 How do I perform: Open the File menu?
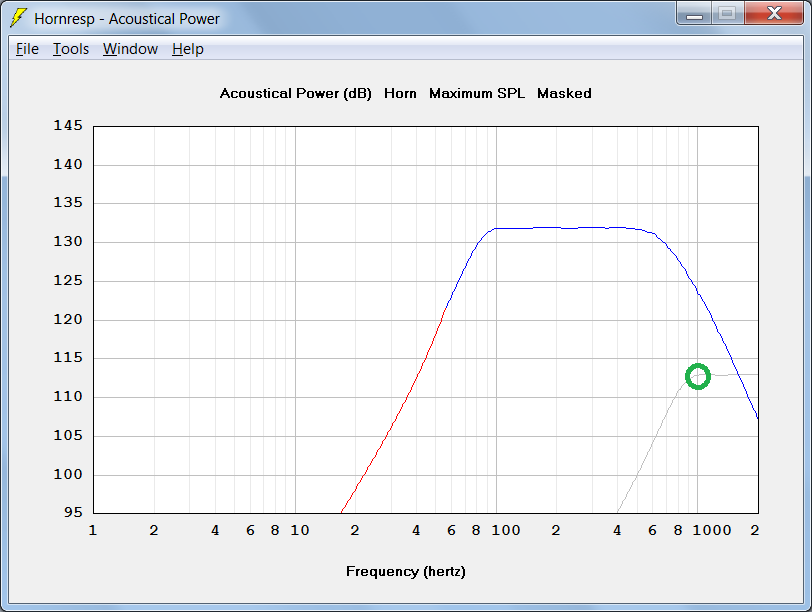coord(27,49)
